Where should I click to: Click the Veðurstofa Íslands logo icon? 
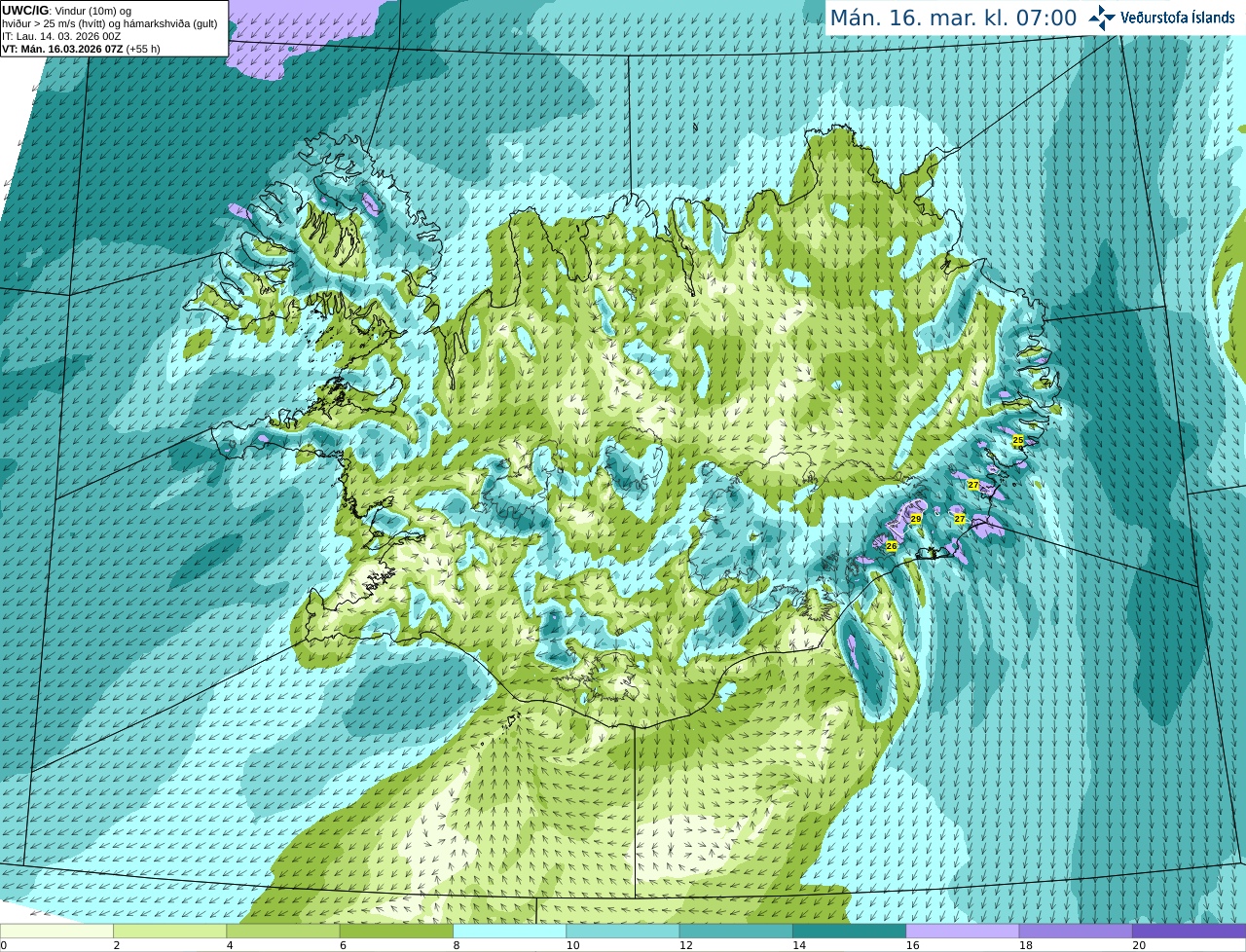click(1102, 18)
